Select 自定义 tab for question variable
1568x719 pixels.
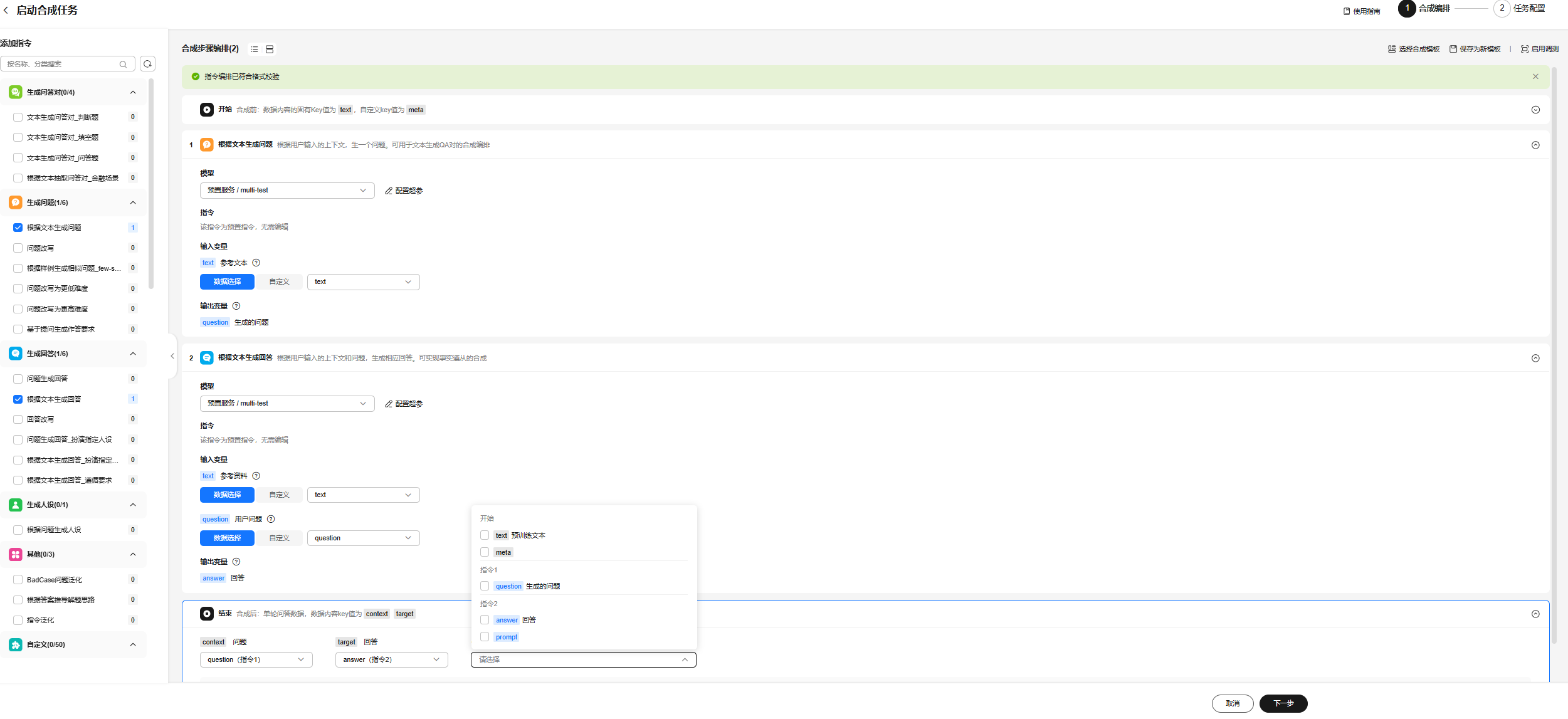pos(279,538)
